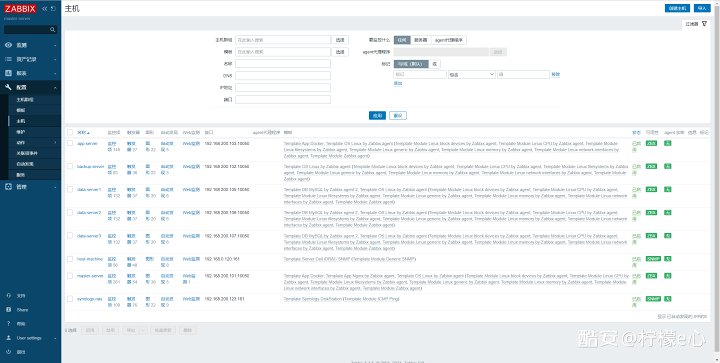Check the data-server2 row checkbox
Screen dimensions: 720x363
click(x=70, y=212)
